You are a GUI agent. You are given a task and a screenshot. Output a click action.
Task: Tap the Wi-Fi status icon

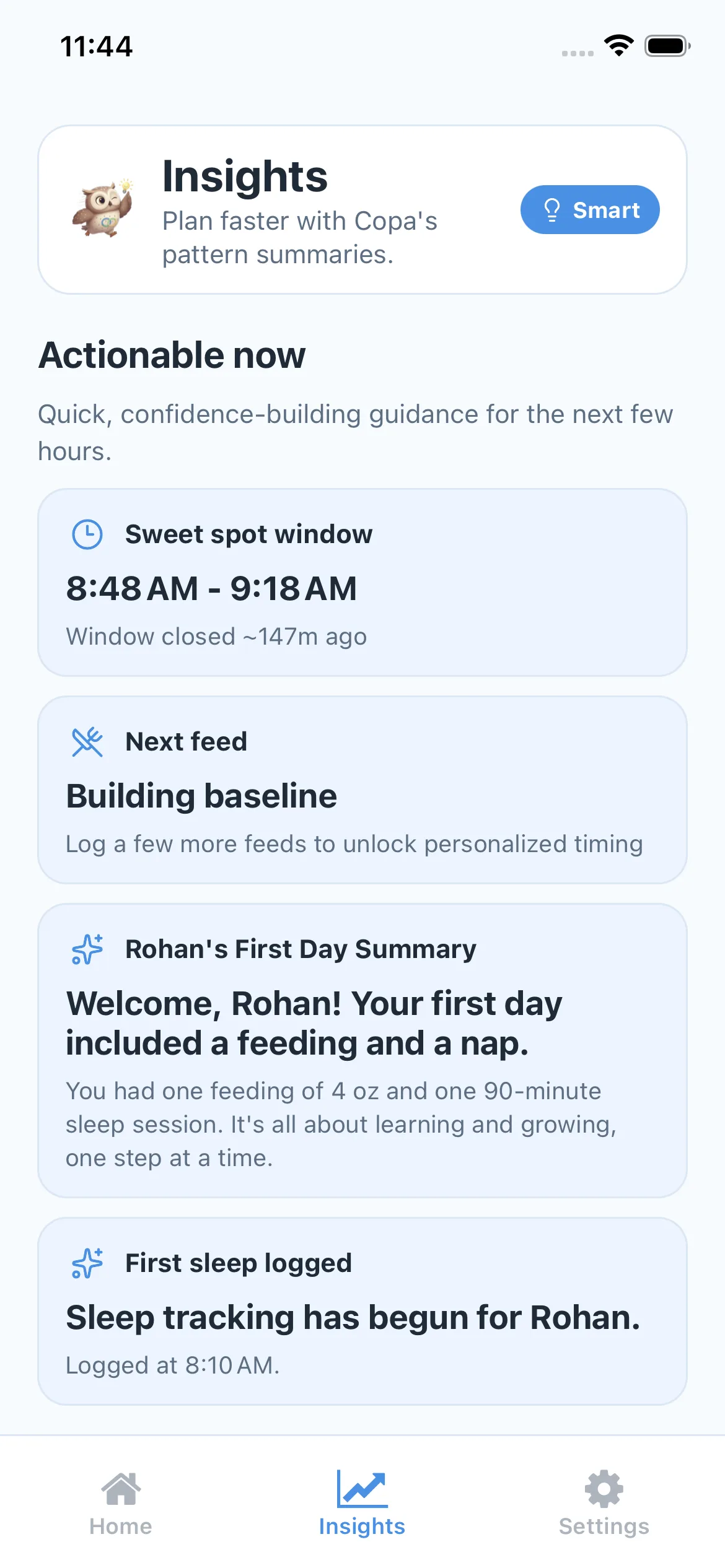(x=618, y=46)
